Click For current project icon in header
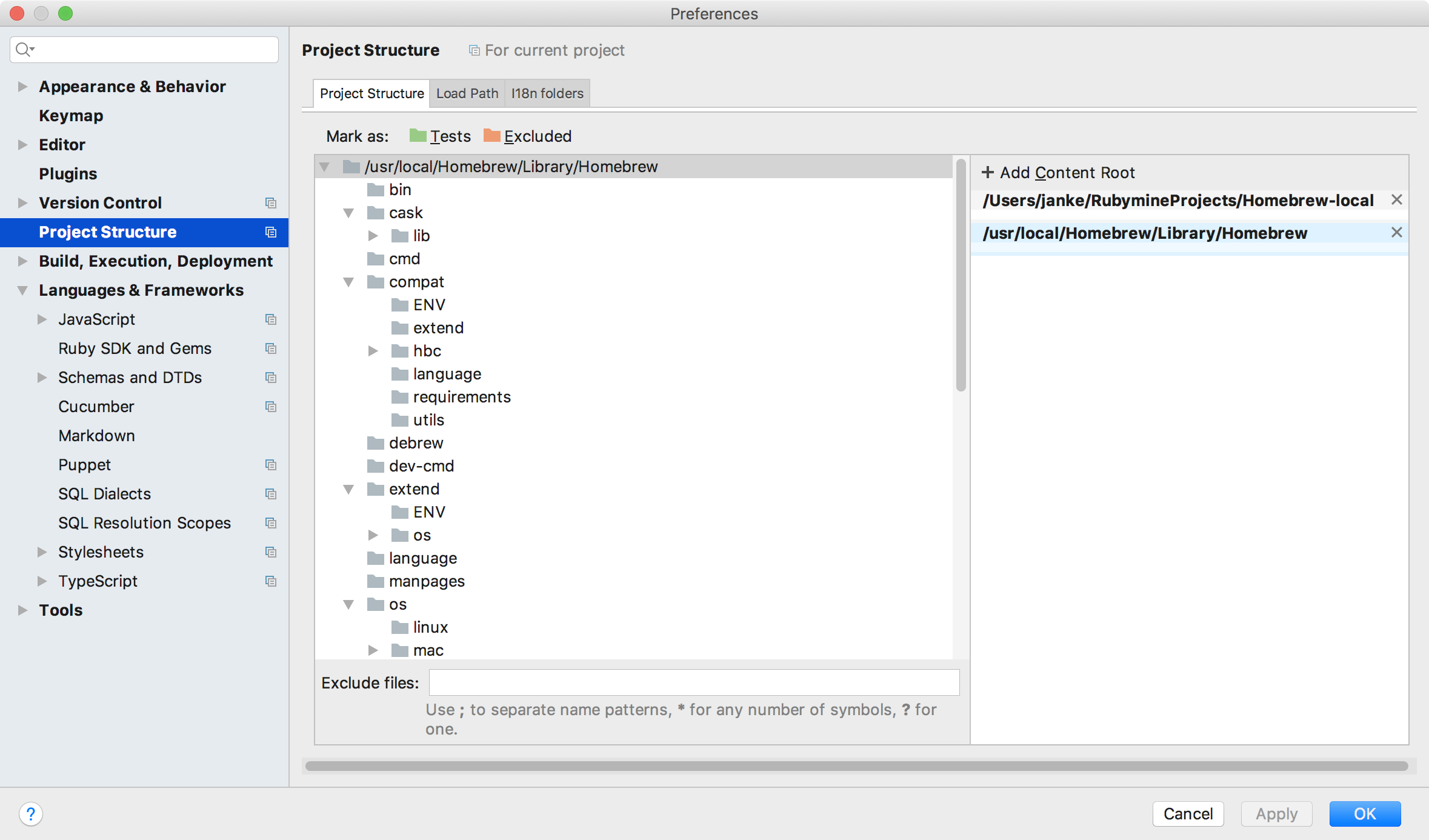The height and width of the screenshot is (840, 1429). coord(475,50)
